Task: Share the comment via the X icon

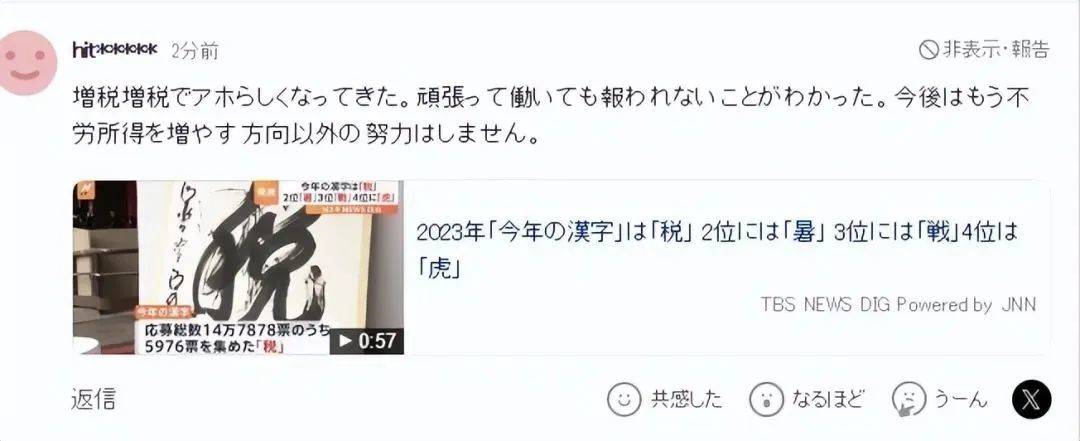Action: [x=1031, y=400]
